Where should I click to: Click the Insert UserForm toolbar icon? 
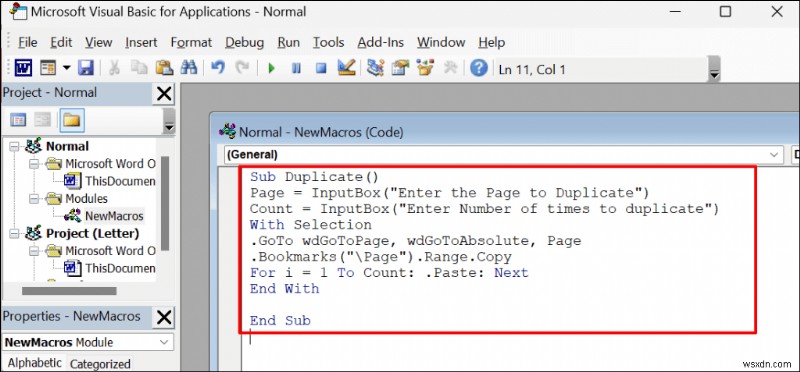pos(48,68)
